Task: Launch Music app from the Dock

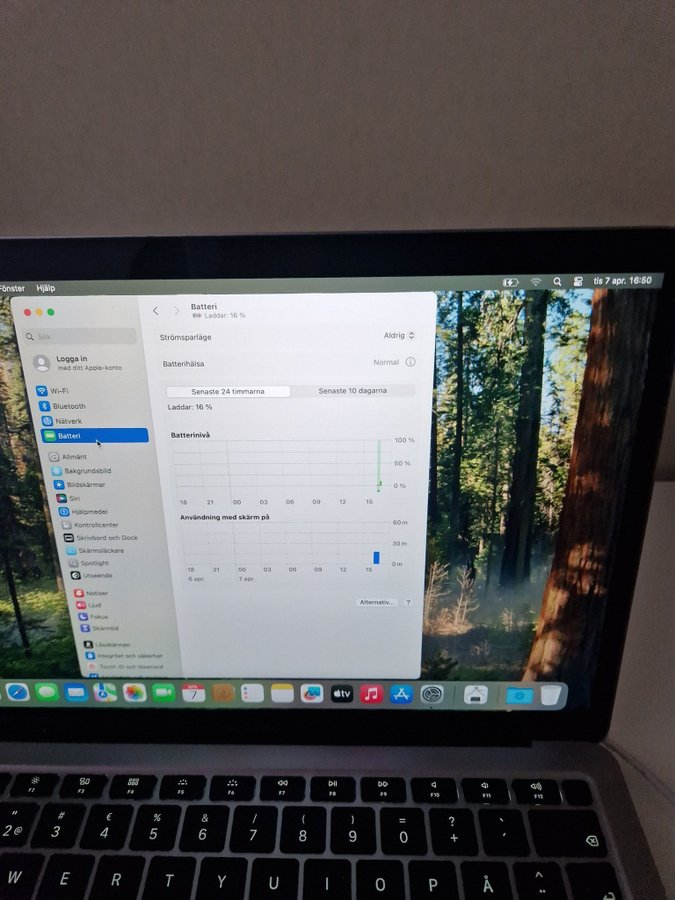Action: point(372,693)
